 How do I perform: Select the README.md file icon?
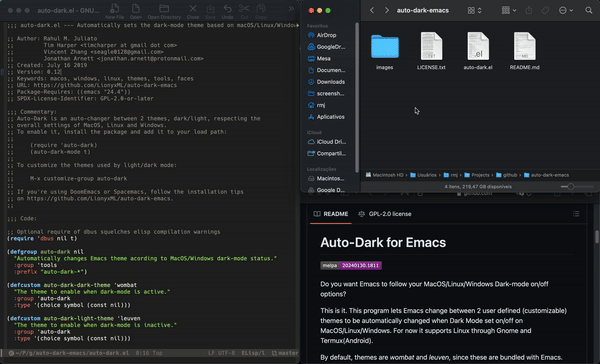[525, 46]
